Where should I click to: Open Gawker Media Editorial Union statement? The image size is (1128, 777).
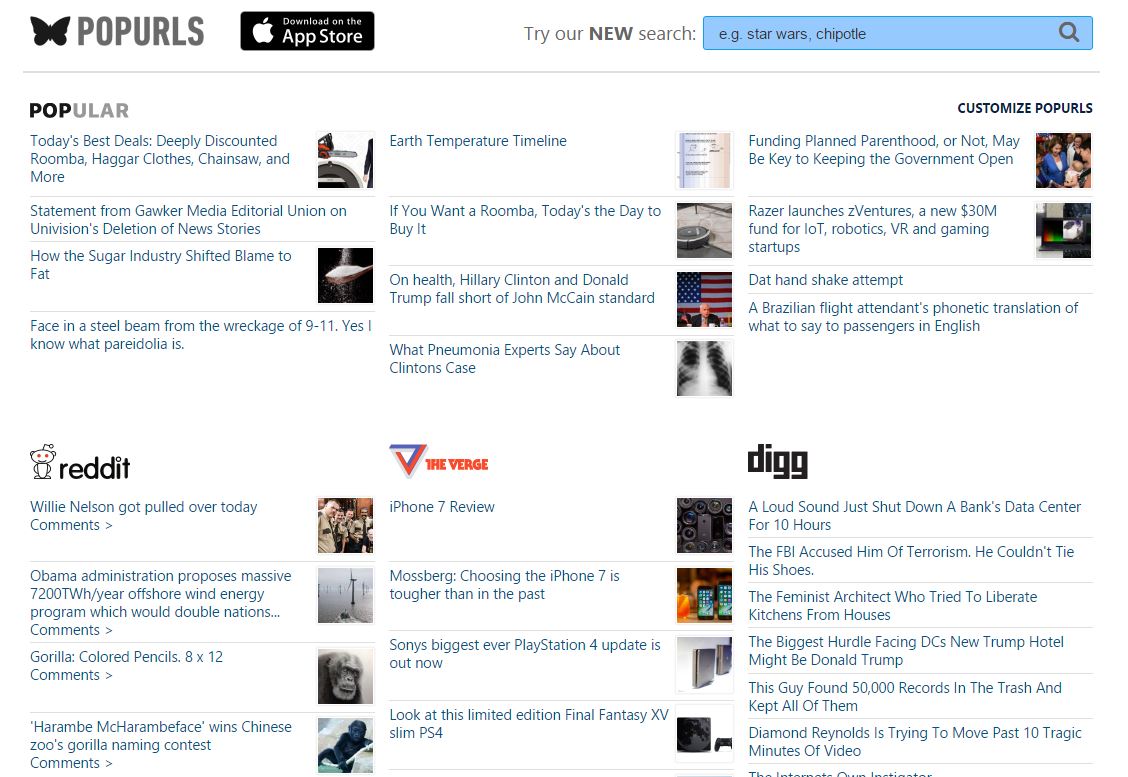[x=188, y=220]
